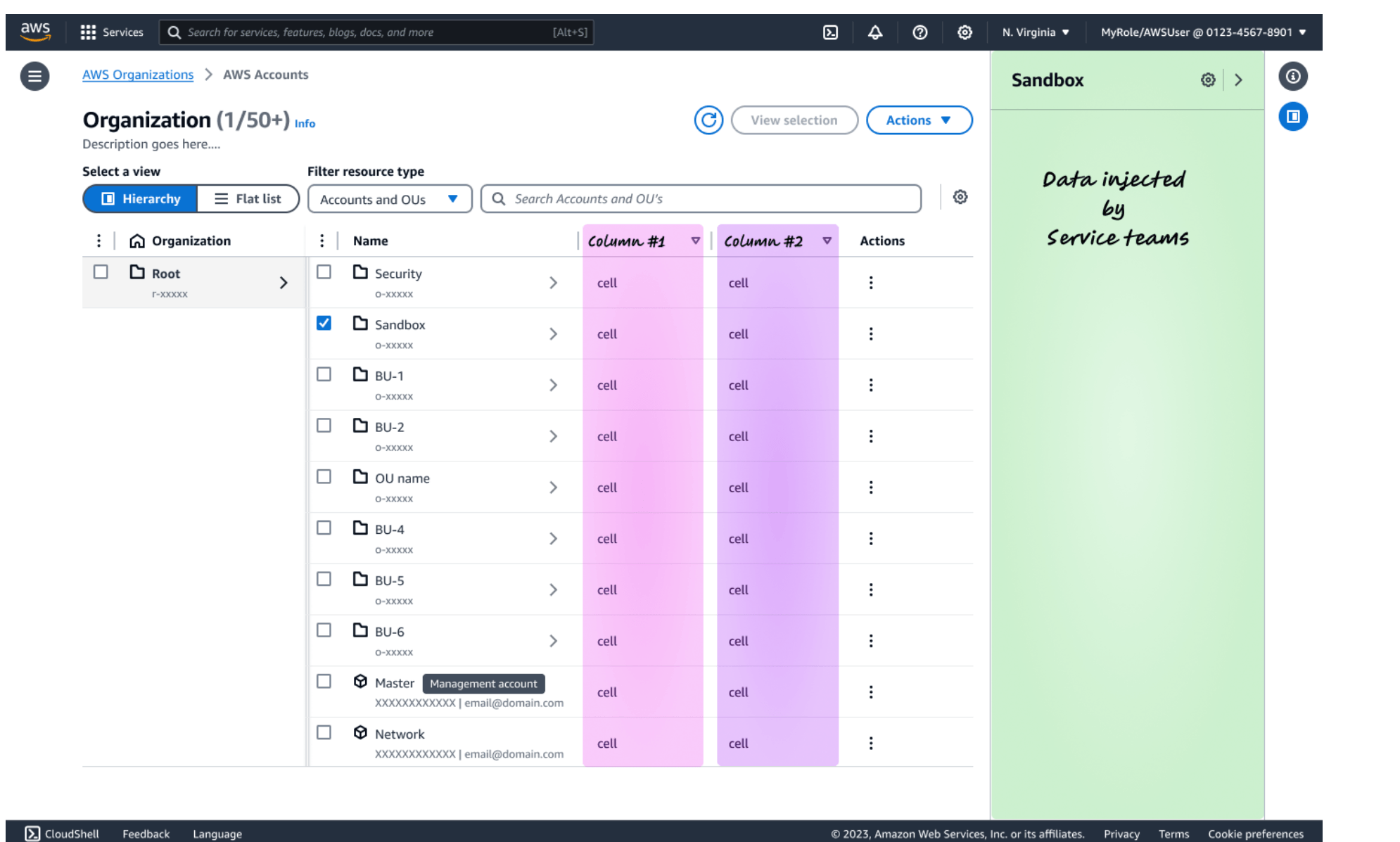Check the Network account checkbox

(x=324, y=733)
